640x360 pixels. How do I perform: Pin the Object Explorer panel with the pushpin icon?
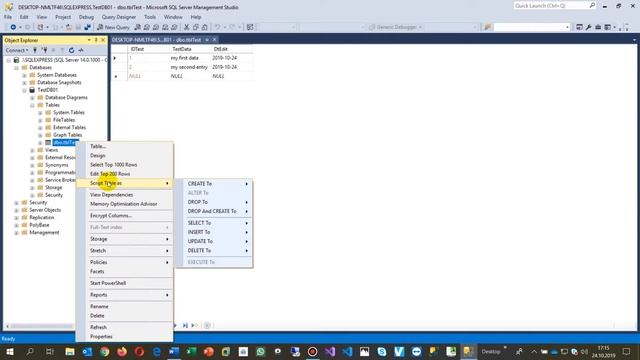coord(96,40)
